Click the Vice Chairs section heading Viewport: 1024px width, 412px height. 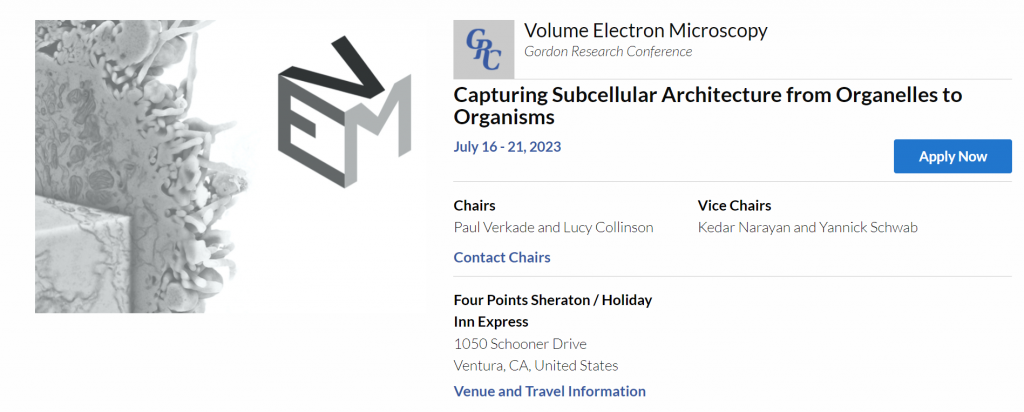point(734,205)
